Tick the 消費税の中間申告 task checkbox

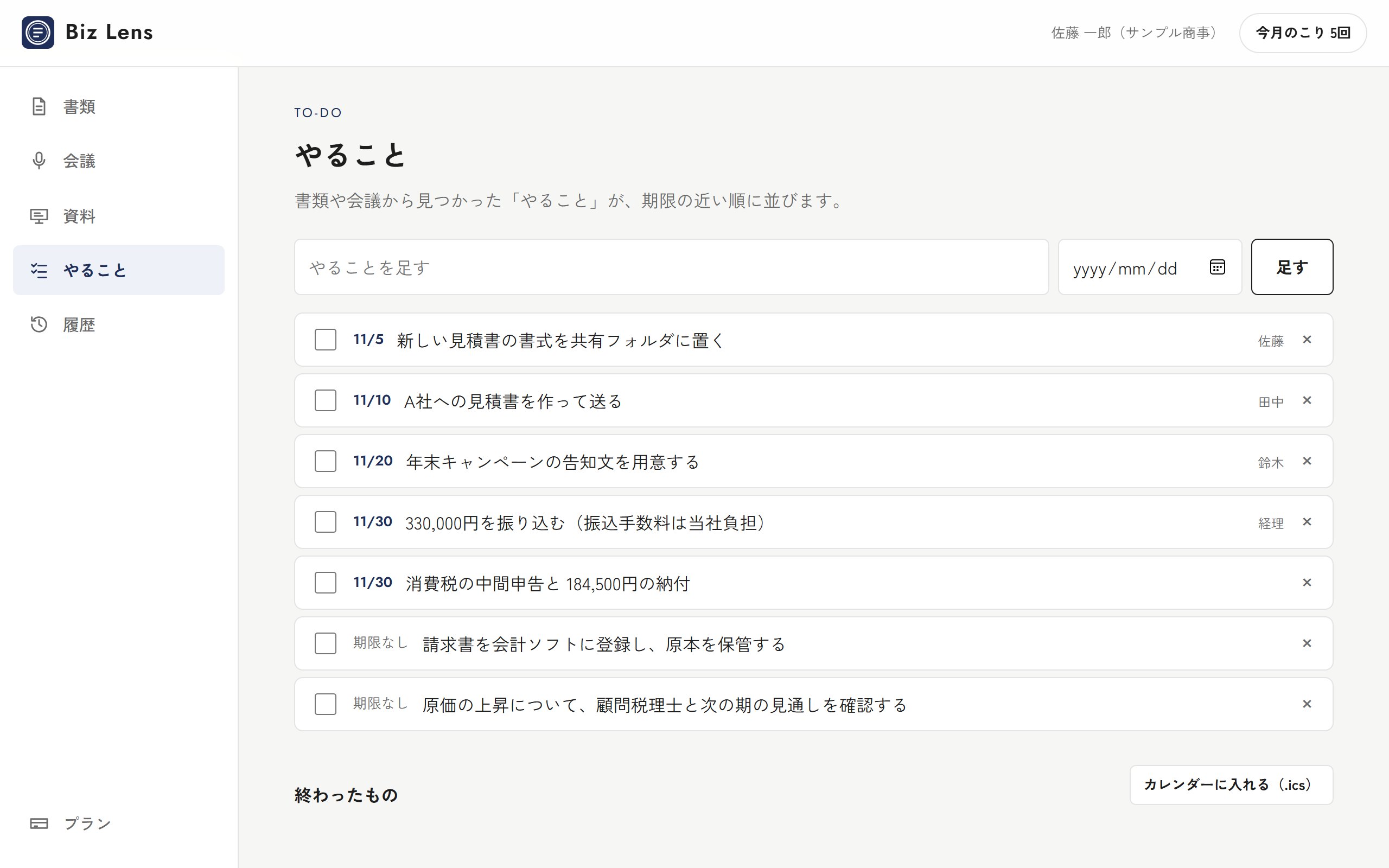(326, 583)
